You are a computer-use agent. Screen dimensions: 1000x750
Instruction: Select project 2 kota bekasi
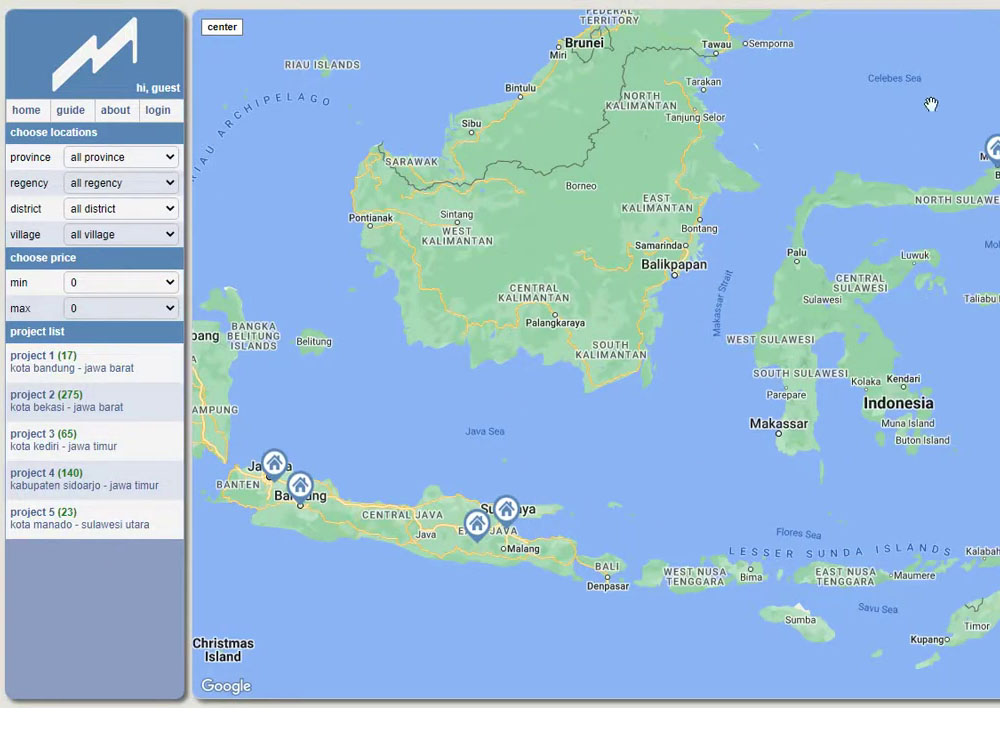point(94,401)
